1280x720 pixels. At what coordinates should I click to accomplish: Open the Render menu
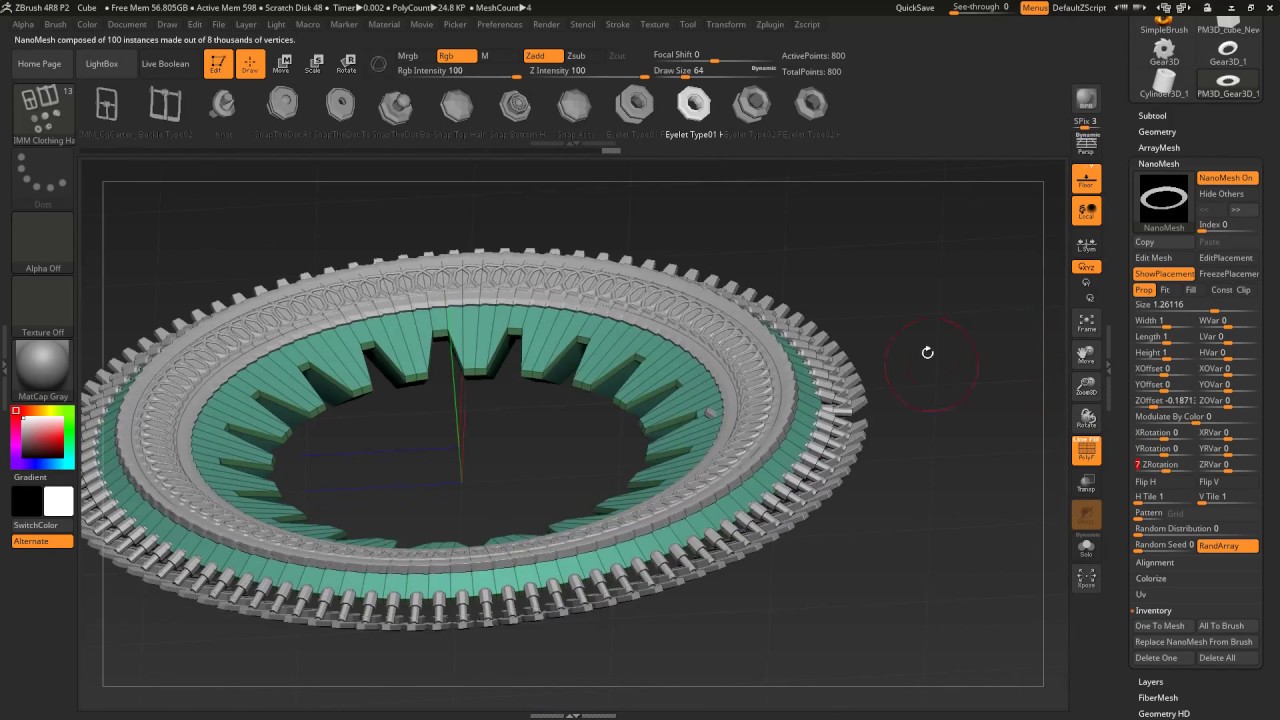pos(546,24)
